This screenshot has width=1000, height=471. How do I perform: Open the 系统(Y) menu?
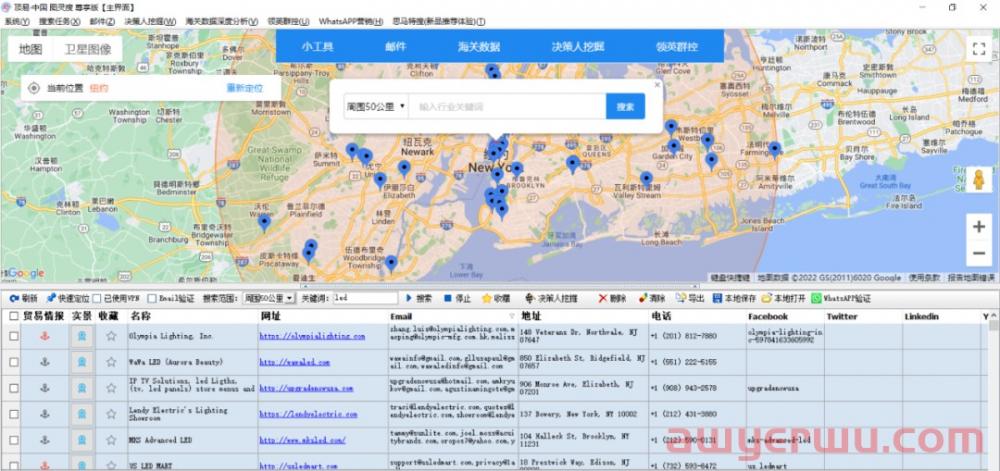click(x=17, y=21)
